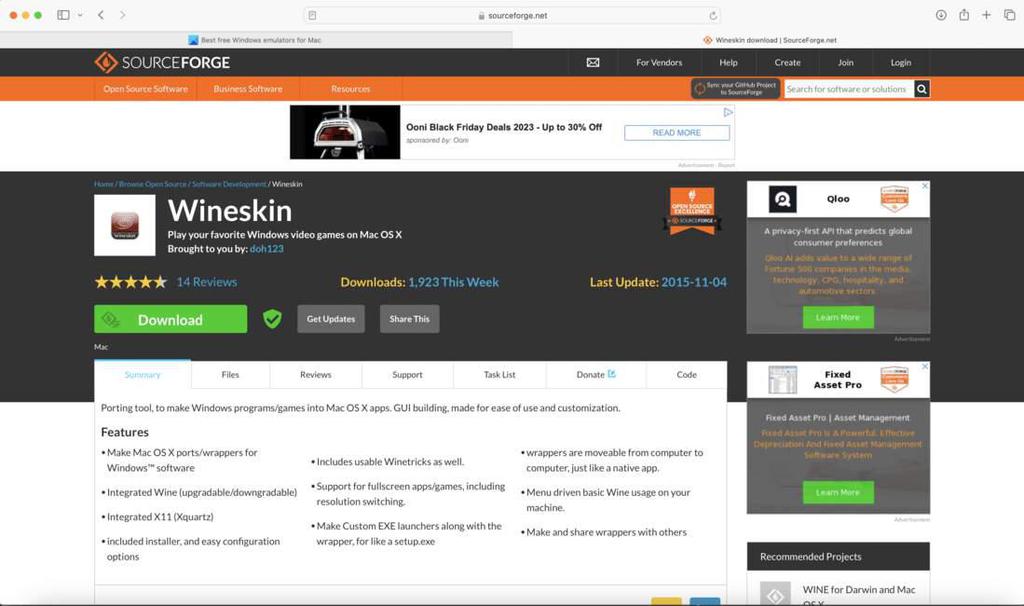
Task: Open the Business Software menu
Action: click(248, 89)
